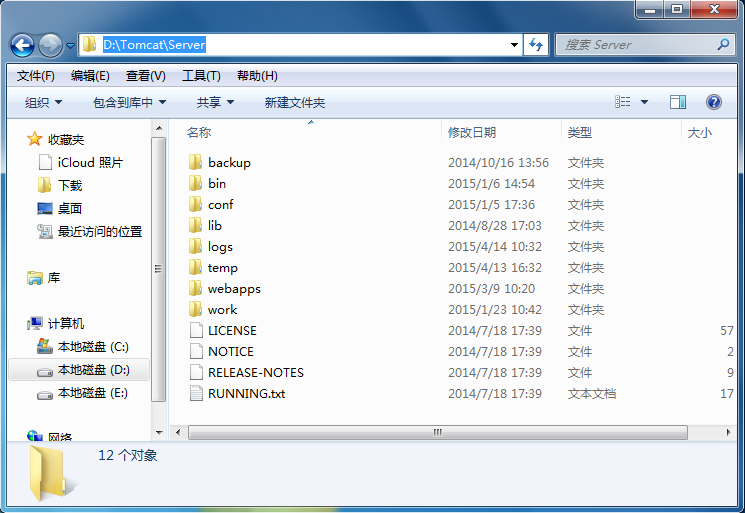The height and width of the screenshot is (513, 745).
Task: Click the horizontal scroll left arrow
Action: [x=178, y=432]
